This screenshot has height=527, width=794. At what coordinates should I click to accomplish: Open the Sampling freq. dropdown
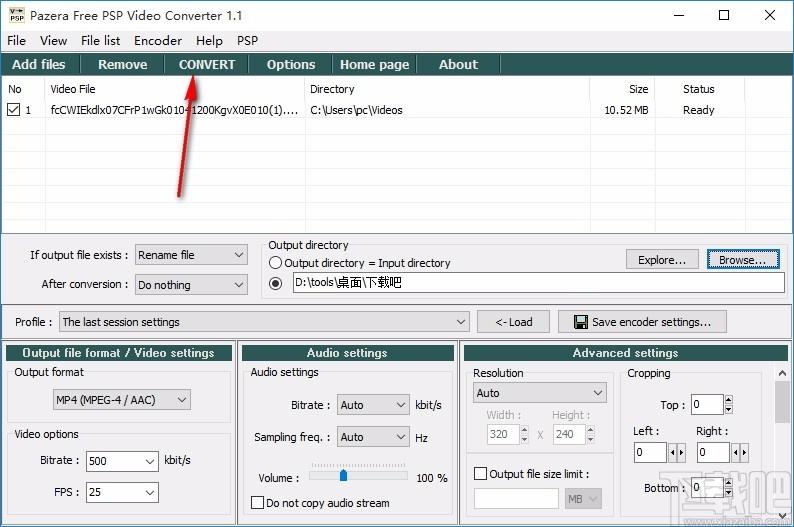click(x=373, y=437)
